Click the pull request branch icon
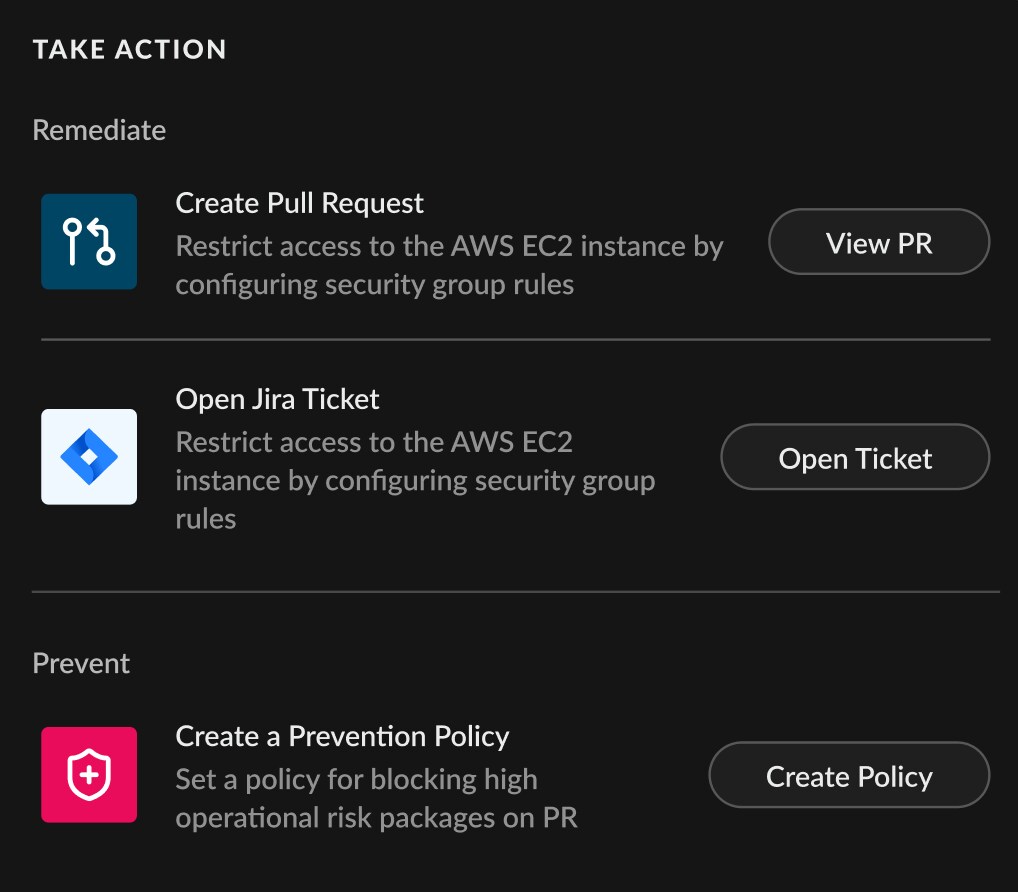 tap(89, 242)
